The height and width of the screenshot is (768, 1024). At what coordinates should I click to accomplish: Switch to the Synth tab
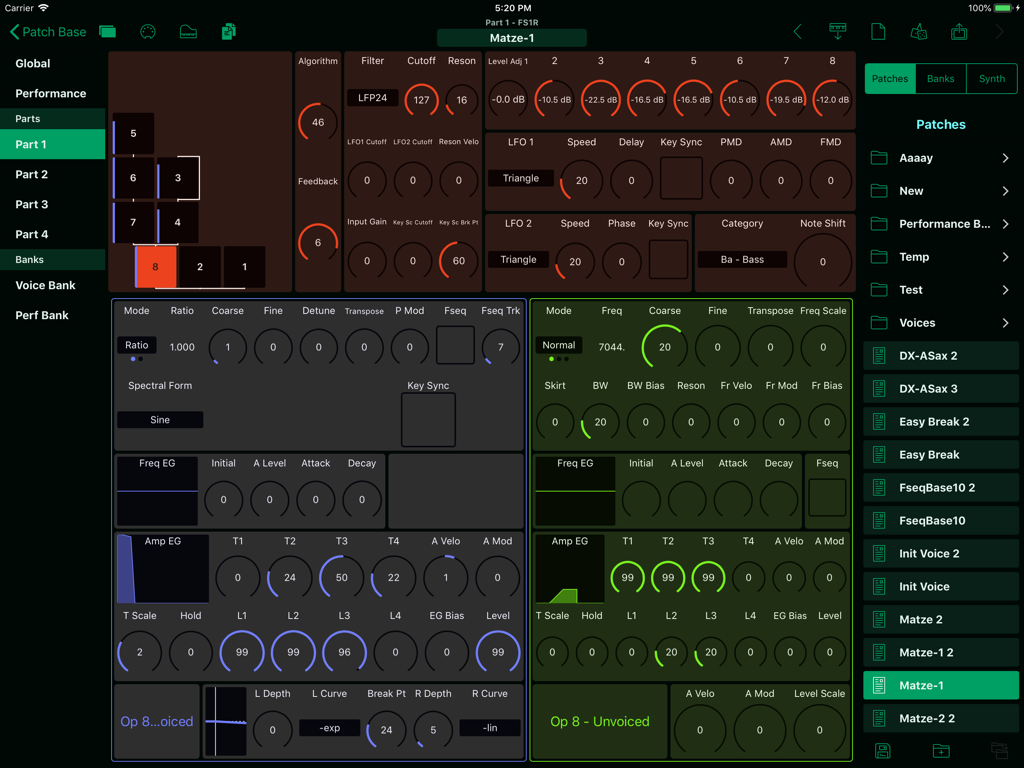point(991,78)
